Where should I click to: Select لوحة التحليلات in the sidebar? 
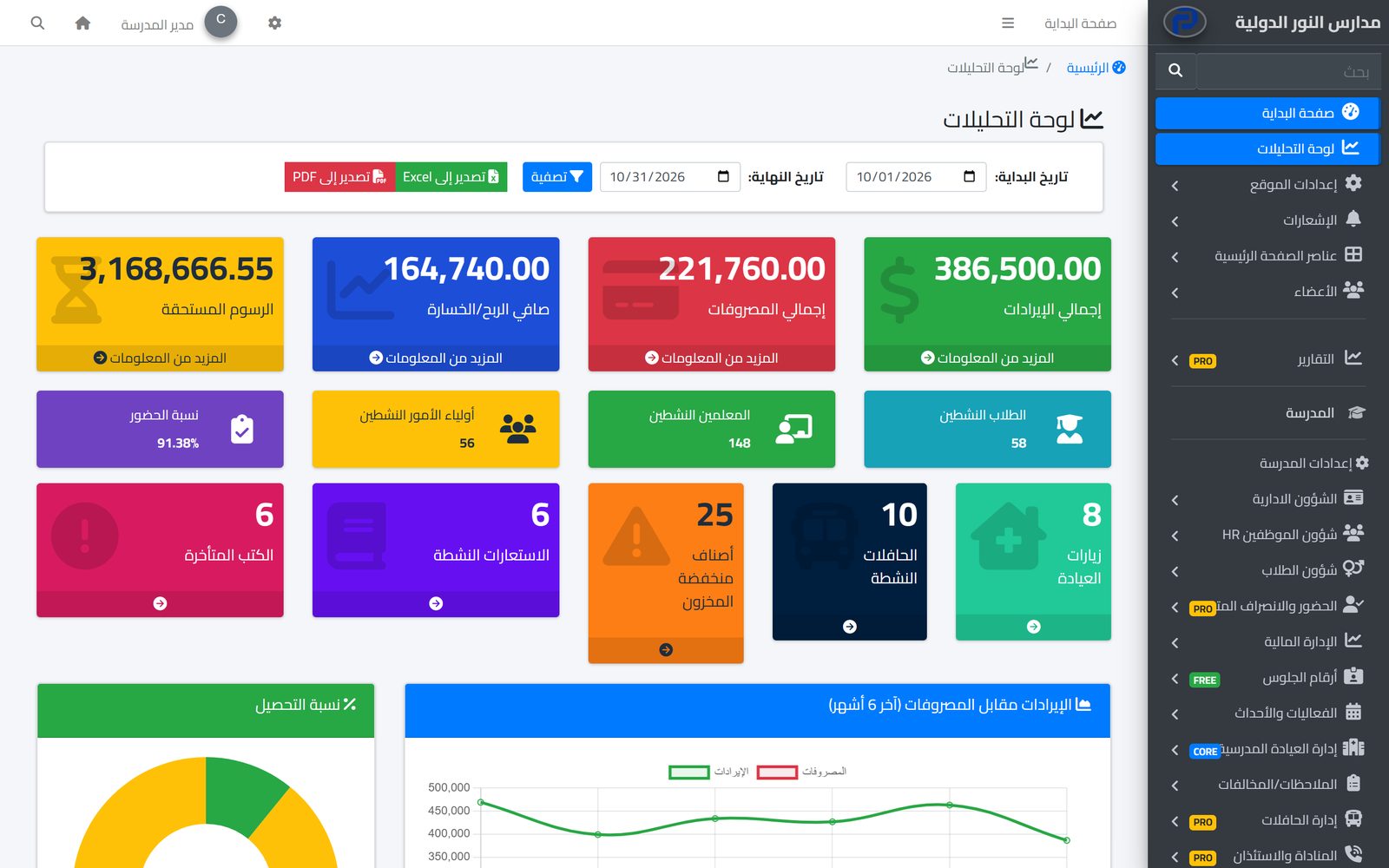pyautogui.click(x=1267, y=148)
